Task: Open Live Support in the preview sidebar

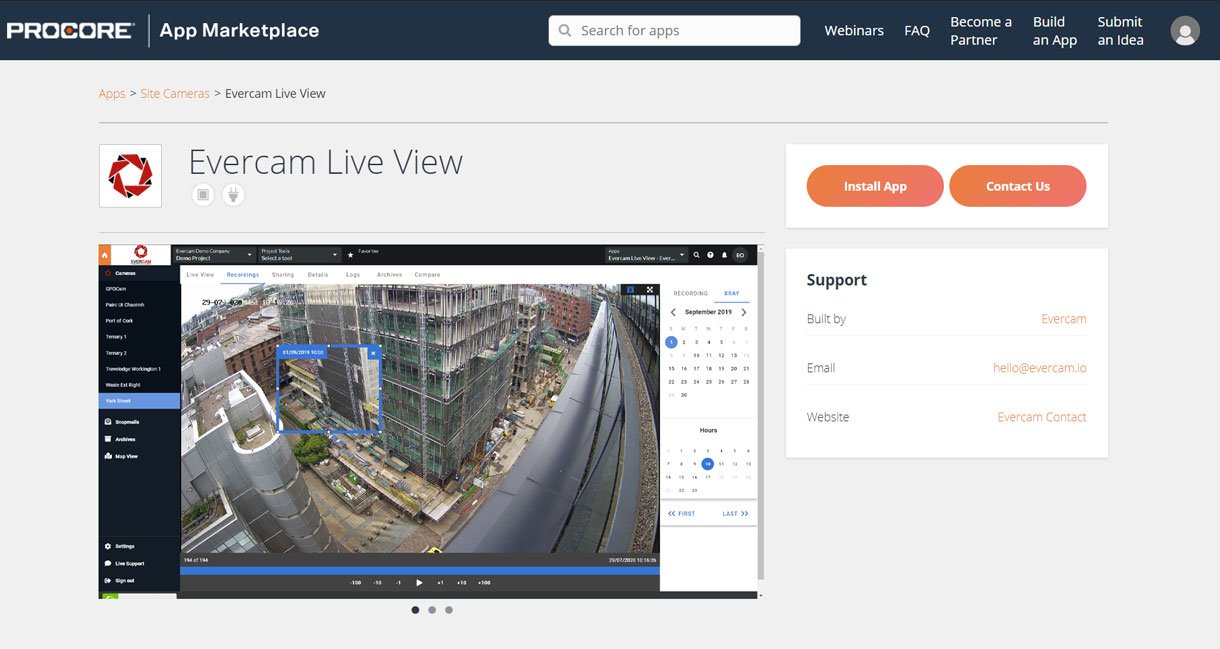Action: point(124,563)
